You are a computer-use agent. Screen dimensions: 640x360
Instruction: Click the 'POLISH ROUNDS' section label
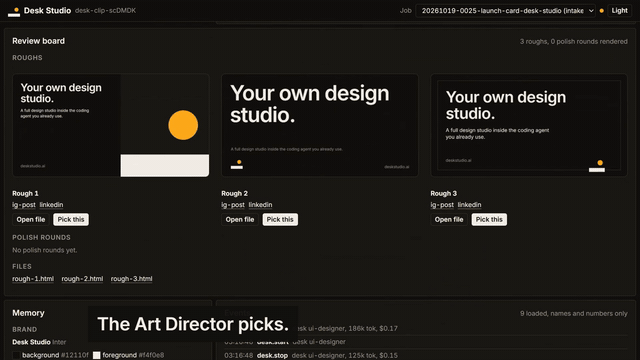[41, 238]
